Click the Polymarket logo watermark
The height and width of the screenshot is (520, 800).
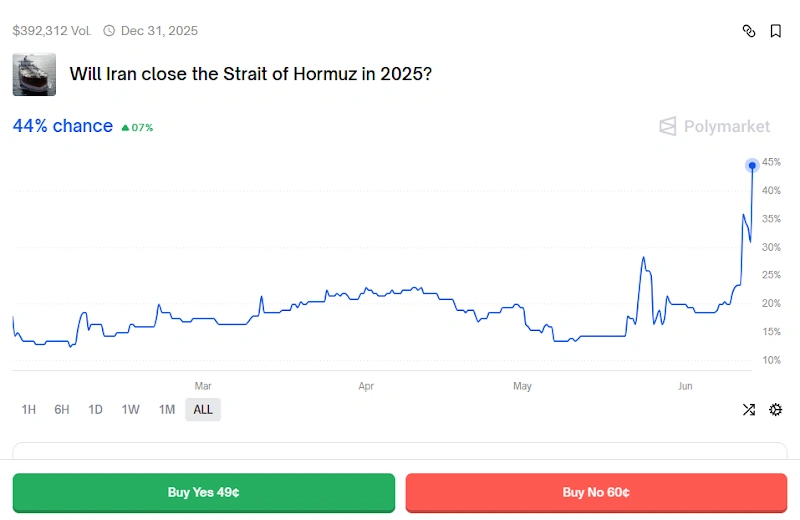click(x=714, y=126)
